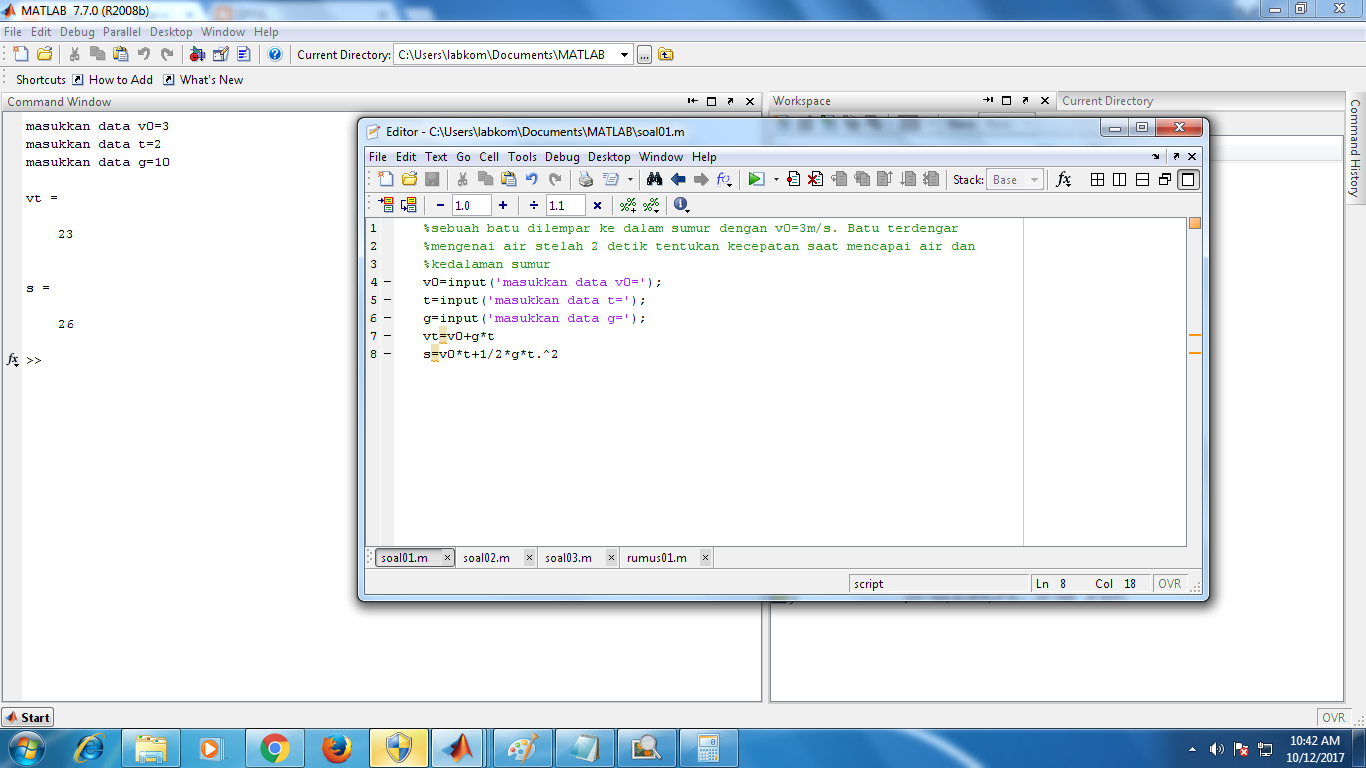Click the Editor's Forward arrow
The image size is (1366, 768).
[701, 179]
